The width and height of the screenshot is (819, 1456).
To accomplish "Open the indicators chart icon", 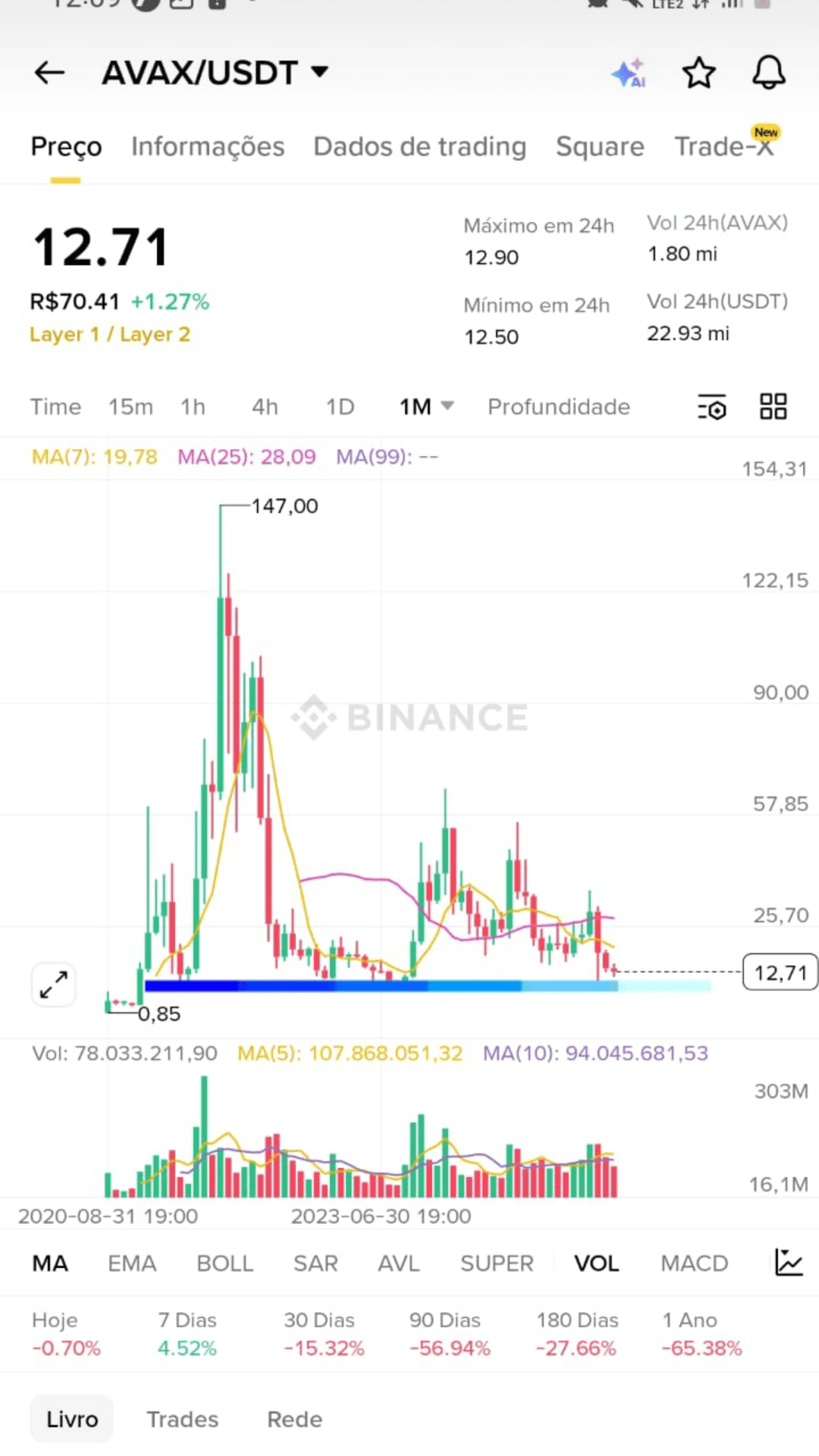I will click(789, 1263).
